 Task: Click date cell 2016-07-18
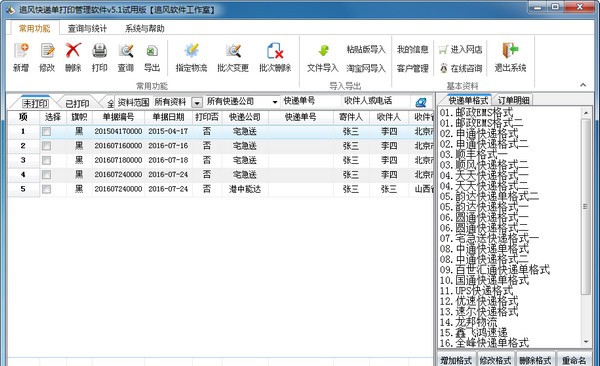tap(168, 160)
